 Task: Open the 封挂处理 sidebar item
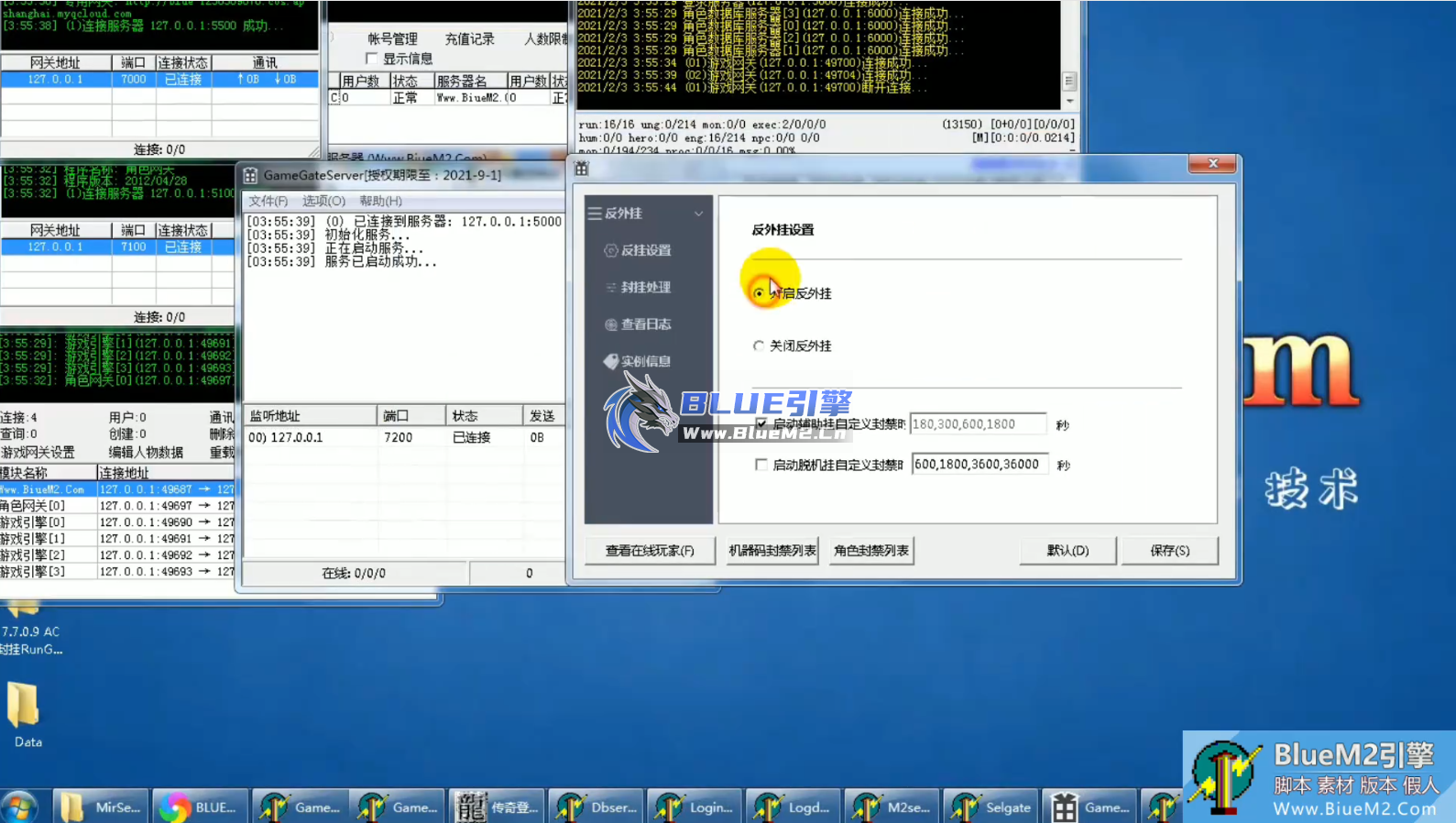tap(645, 287)
